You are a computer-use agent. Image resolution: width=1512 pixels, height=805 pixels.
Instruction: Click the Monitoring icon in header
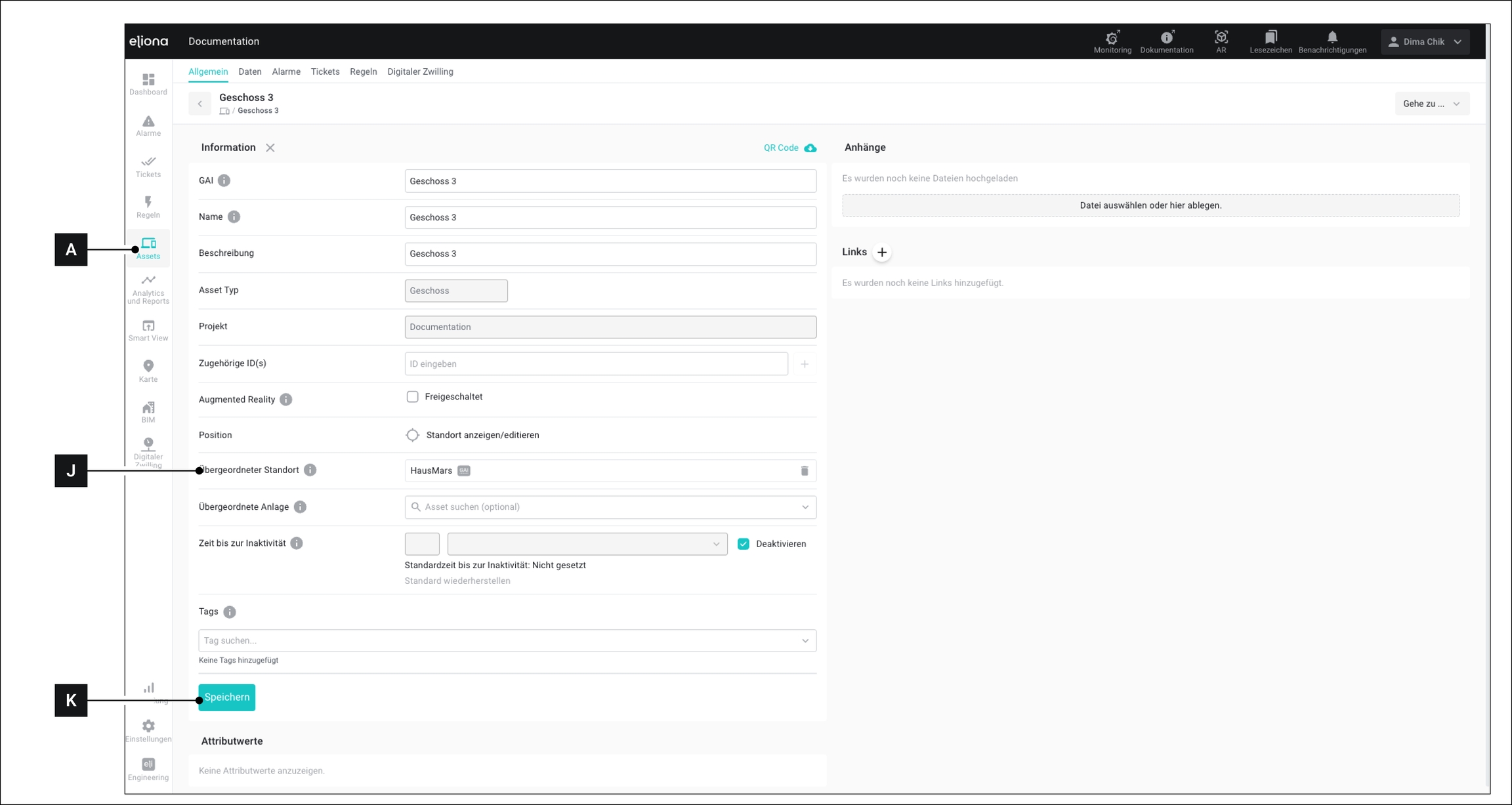coord(1112,41)
